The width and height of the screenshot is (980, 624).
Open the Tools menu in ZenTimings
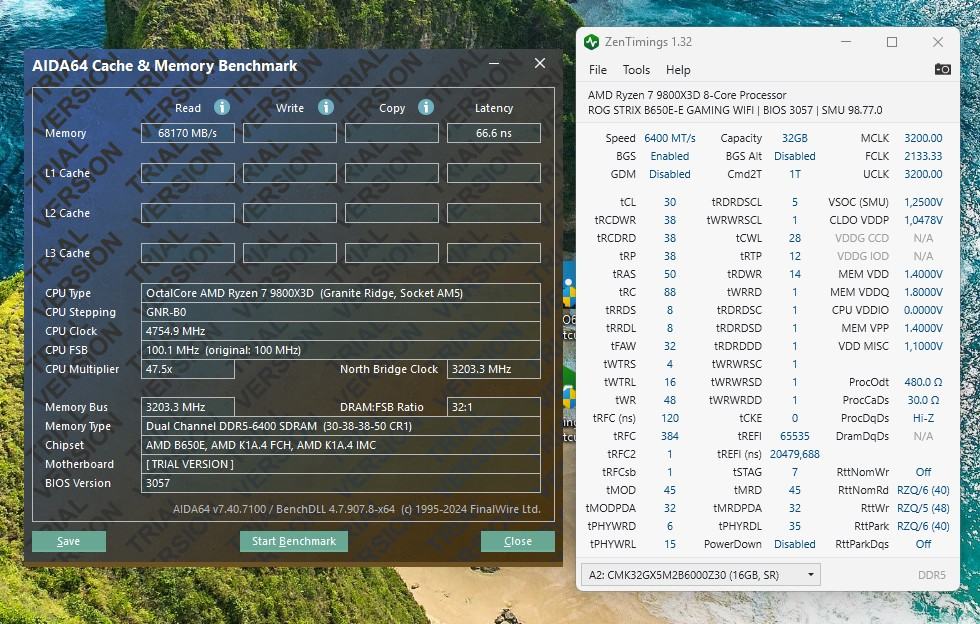(x=636, y=69)
